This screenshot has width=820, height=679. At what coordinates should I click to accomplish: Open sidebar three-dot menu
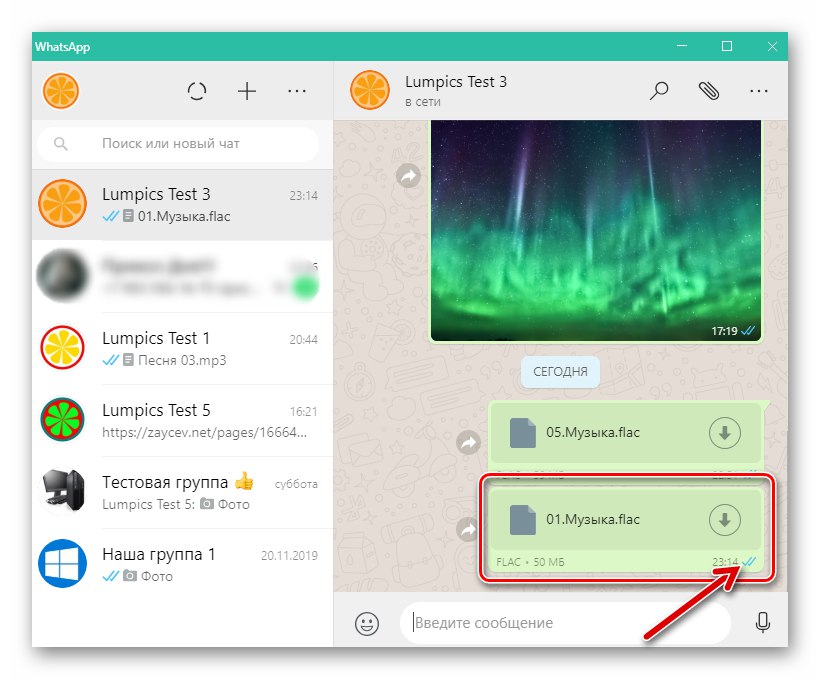click(297, 91)
